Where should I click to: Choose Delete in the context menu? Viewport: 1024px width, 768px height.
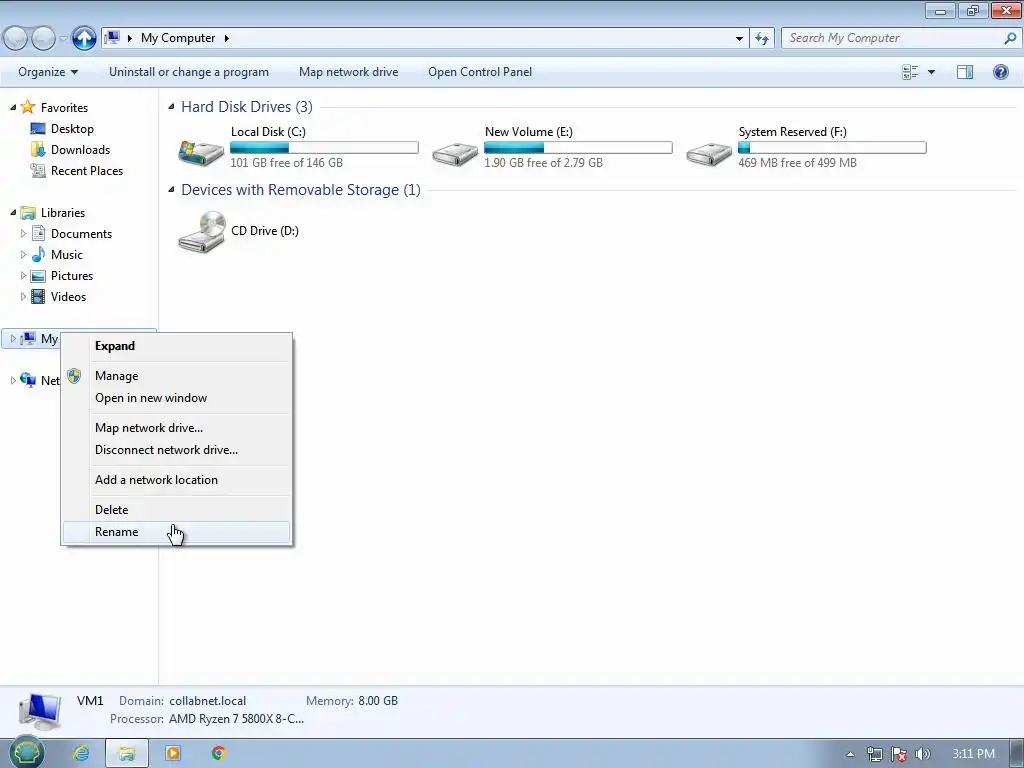point(176,510)
